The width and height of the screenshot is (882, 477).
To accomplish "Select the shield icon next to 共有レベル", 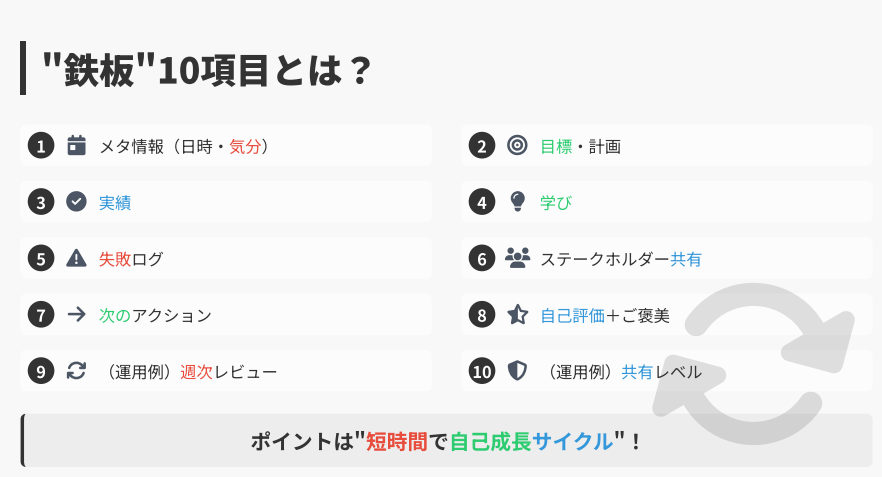I will pyautogui.click(x=517, y=371).
